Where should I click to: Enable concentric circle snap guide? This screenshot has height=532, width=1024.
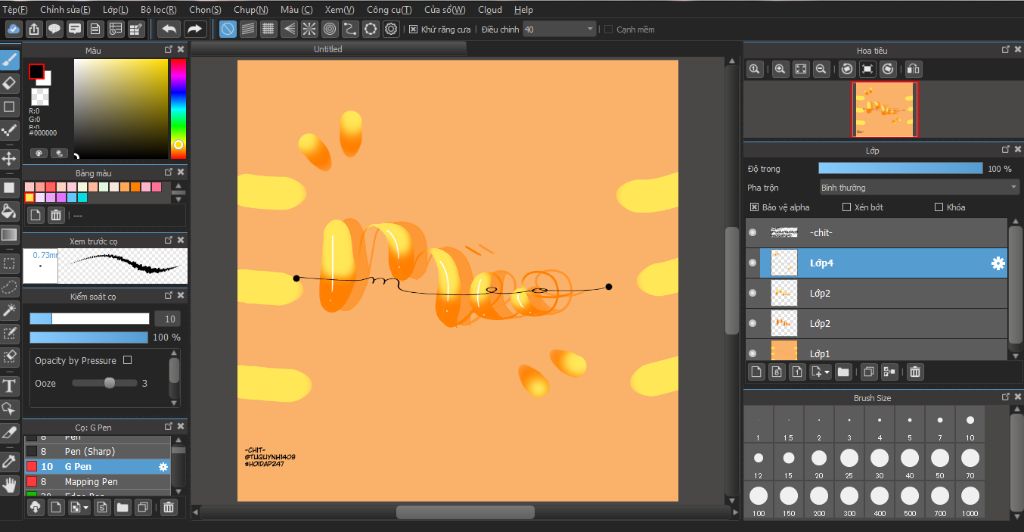tap(330, 29)
